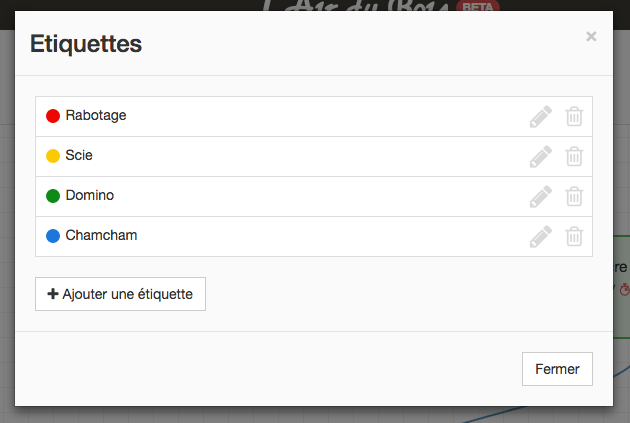Select the Scie label row

(314, 156)
